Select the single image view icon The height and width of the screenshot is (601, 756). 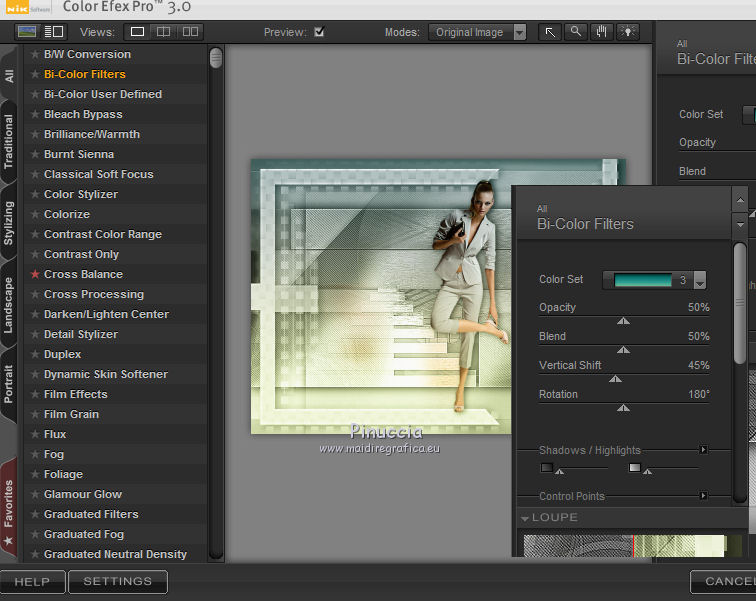click(138, 32)
